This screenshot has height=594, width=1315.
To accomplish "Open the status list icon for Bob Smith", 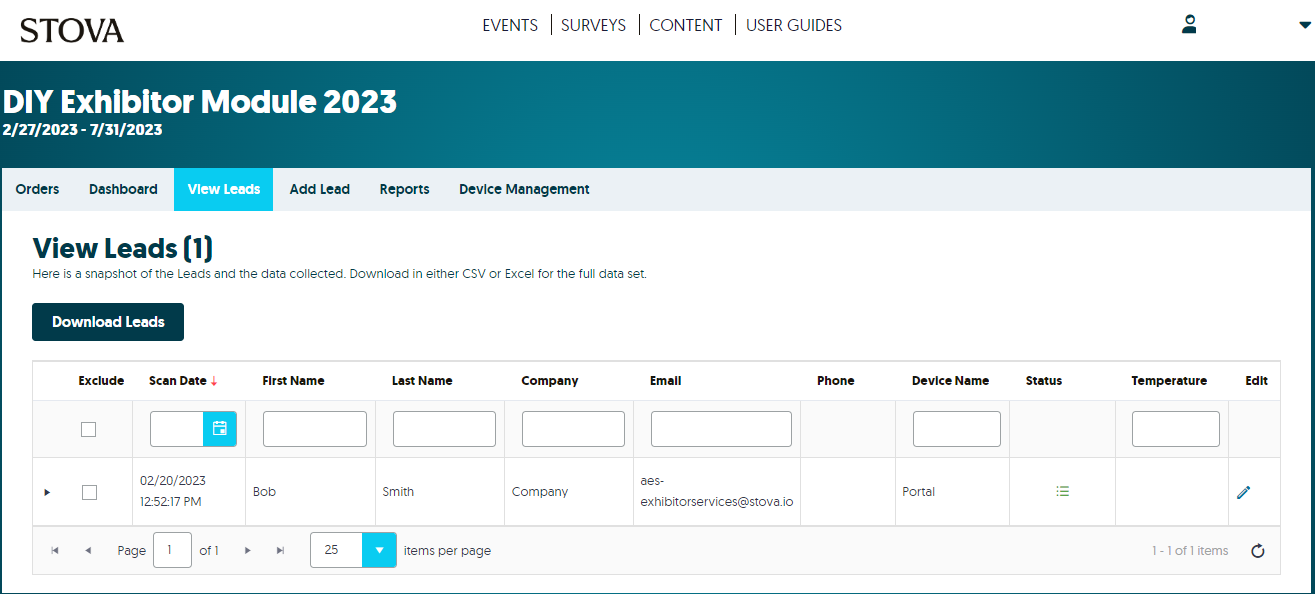I will pos(1062,491).
